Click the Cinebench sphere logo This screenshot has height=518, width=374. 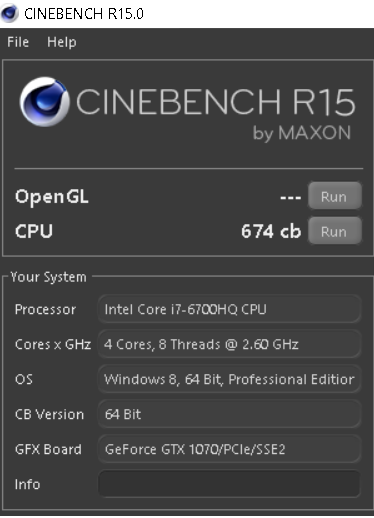(45, 102)
